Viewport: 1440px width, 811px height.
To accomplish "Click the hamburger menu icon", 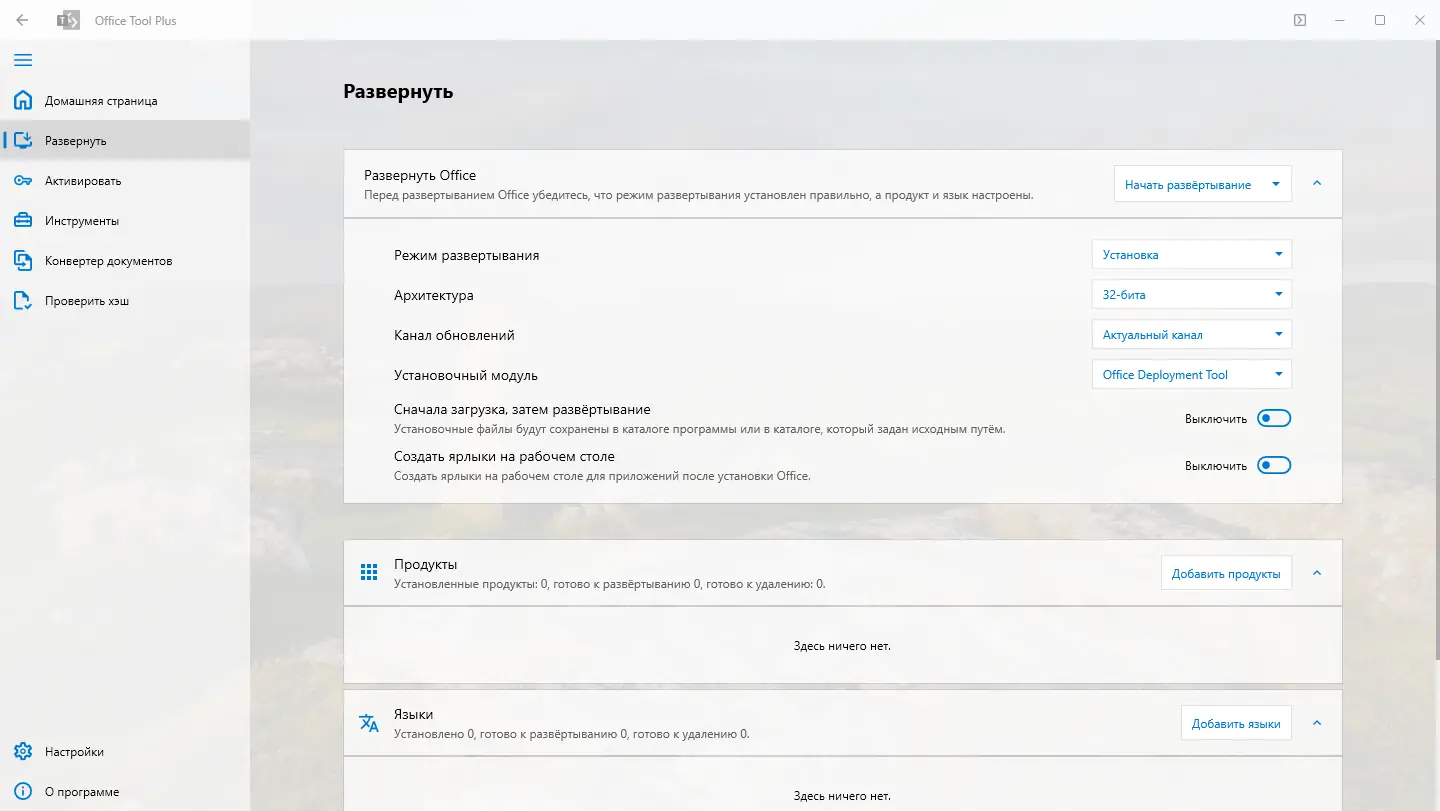I will [x=22, y=60].
